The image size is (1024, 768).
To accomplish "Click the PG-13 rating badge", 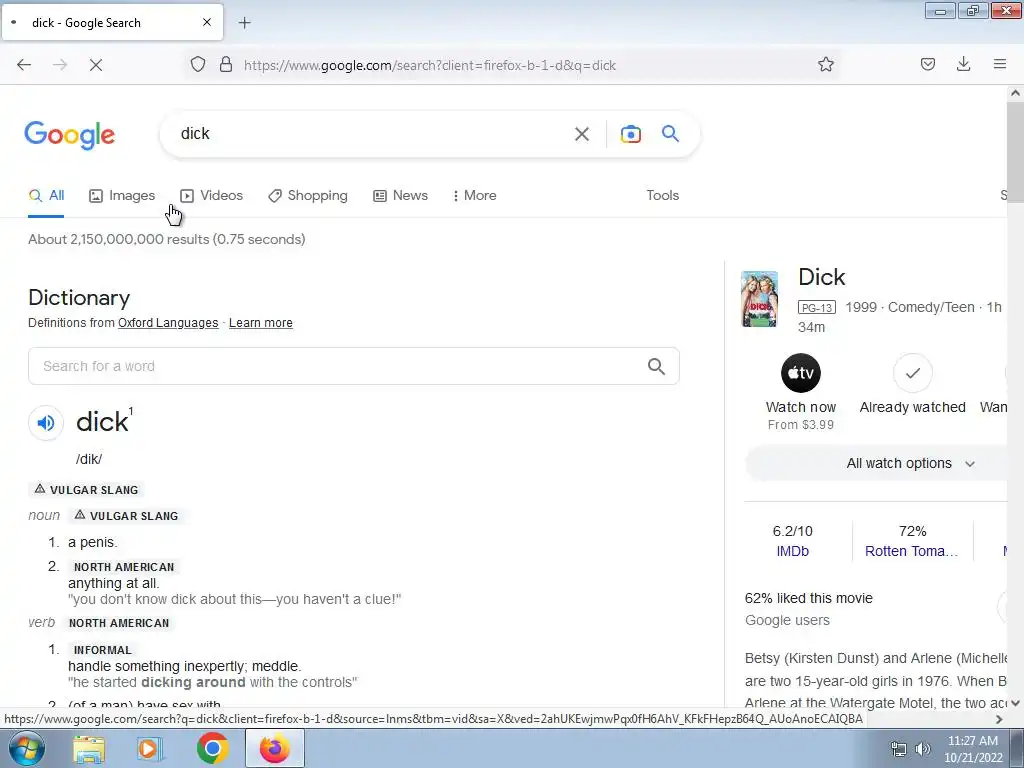I will 816,308.
